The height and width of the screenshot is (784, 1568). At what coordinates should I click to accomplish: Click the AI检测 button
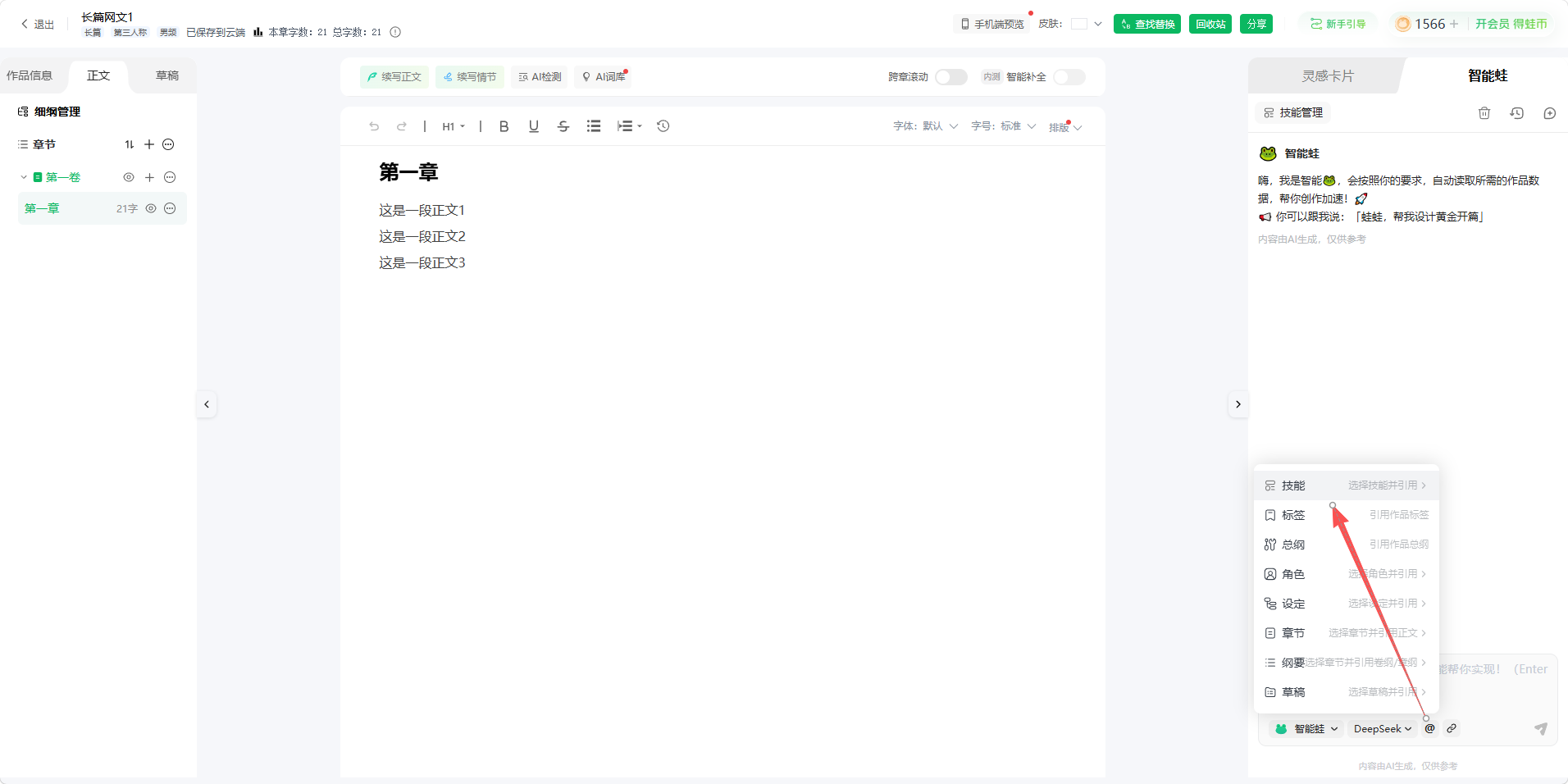[x=540, y=77]
